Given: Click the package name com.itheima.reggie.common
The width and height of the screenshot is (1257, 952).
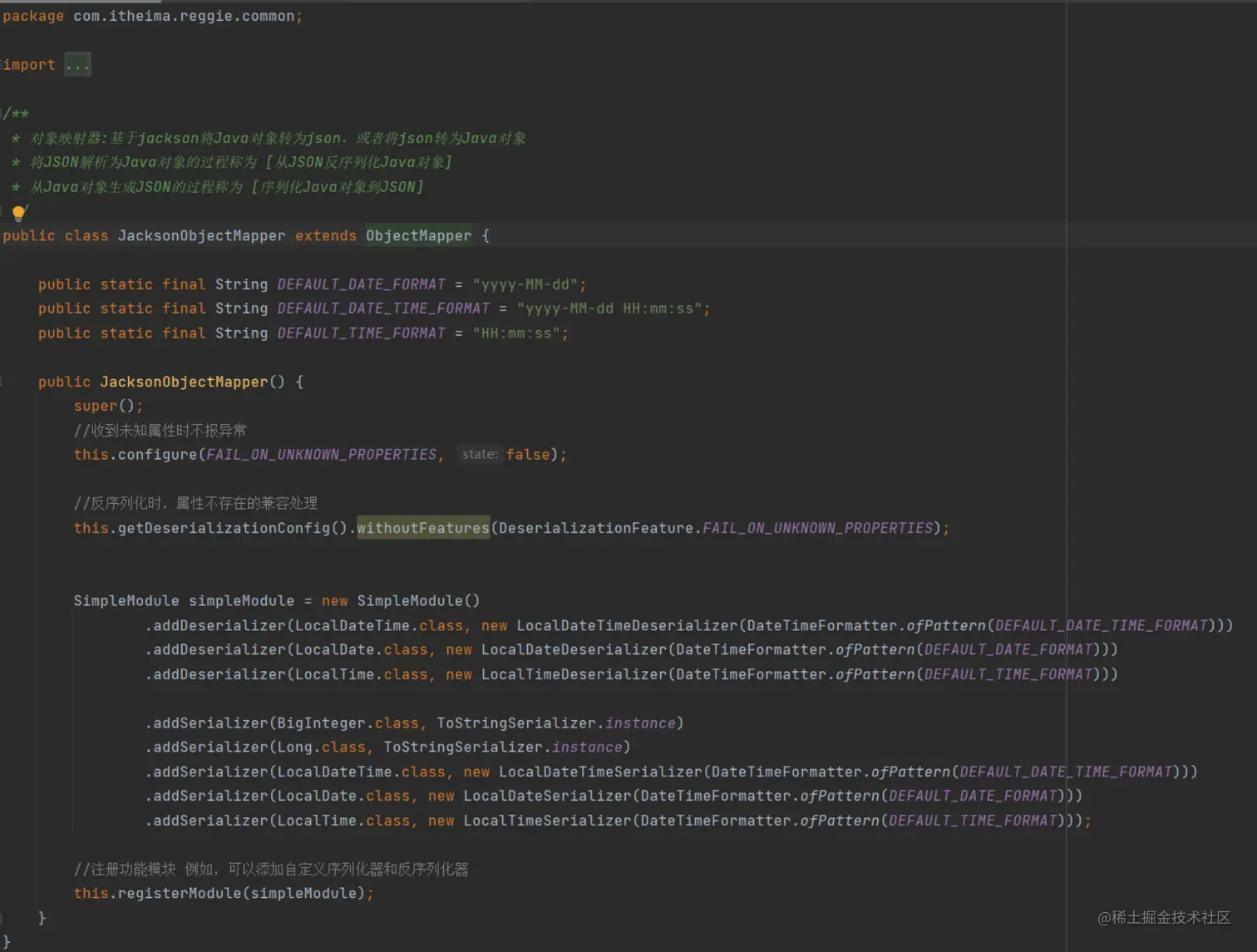Looking at the screenshot, I should coord(184,16).
